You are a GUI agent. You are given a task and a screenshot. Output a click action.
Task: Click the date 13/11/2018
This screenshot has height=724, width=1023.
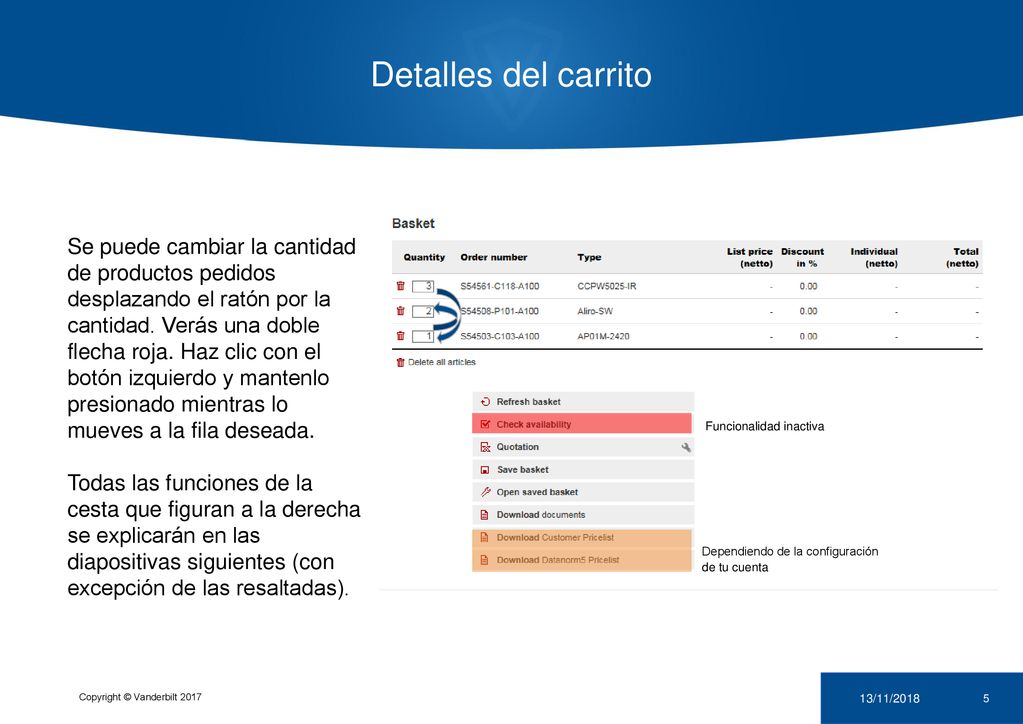pyautogui.click(x=889, y=699)
